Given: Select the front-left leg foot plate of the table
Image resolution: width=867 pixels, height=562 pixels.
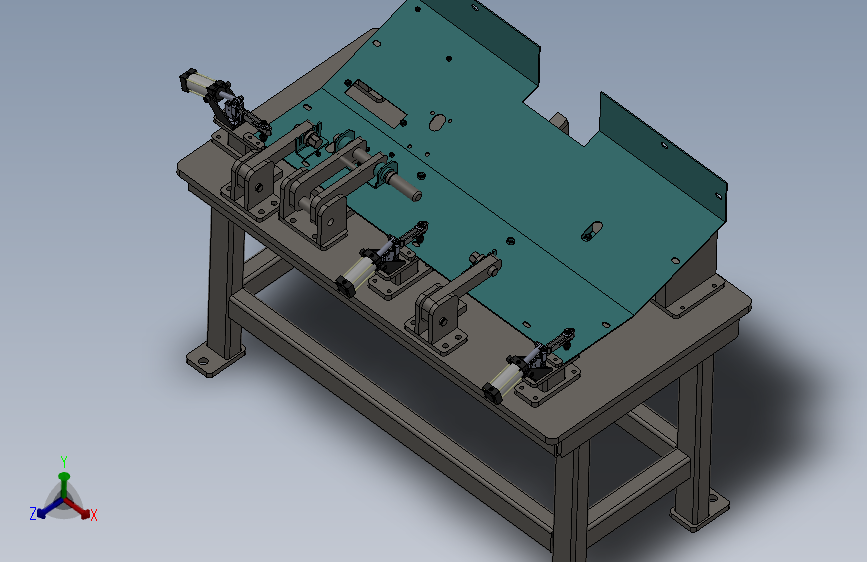Looking at the screenshot, I should [216, 360].
